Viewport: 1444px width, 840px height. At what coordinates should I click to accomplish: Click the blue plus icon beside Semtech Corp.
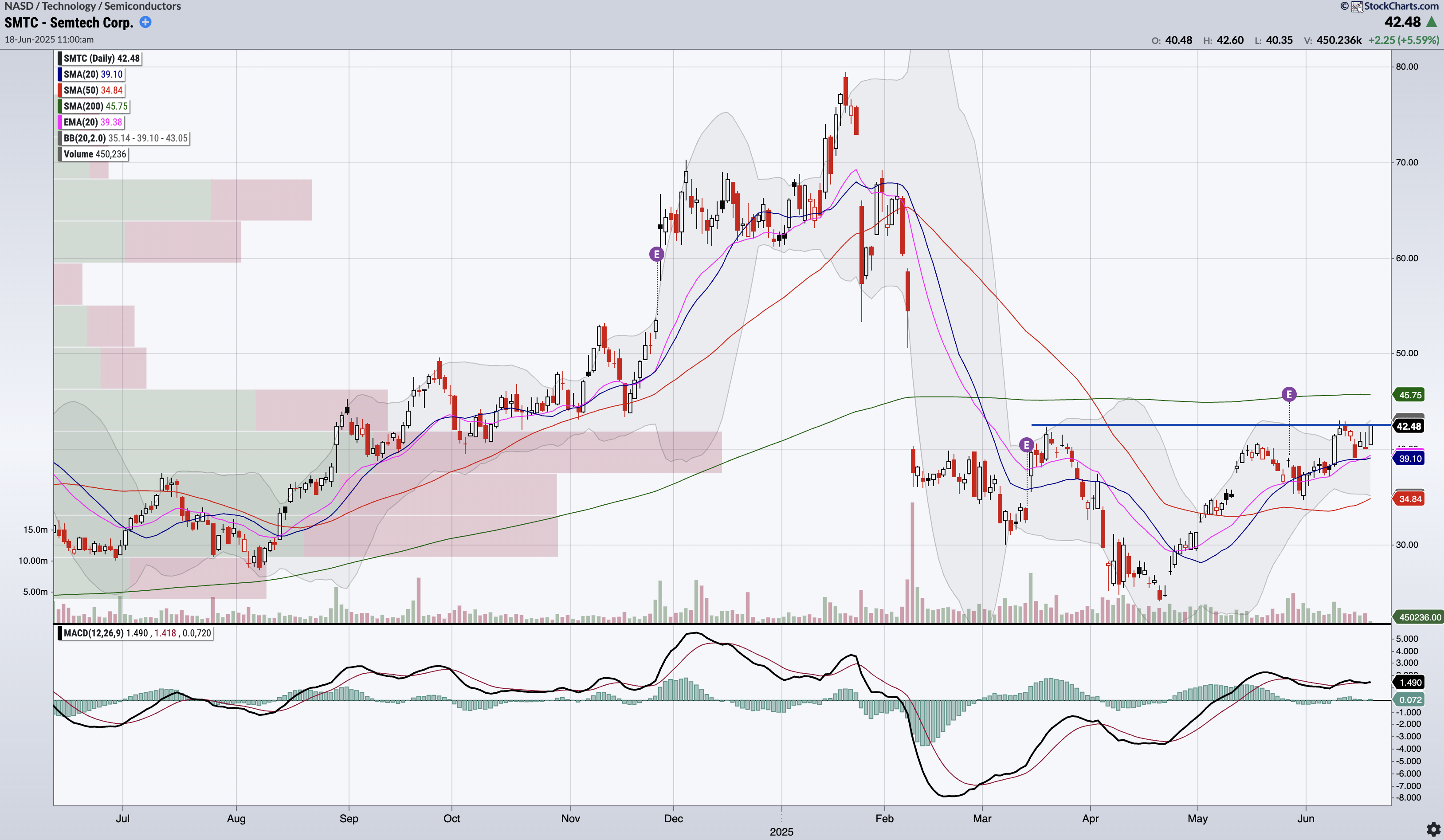pos(145,22)
